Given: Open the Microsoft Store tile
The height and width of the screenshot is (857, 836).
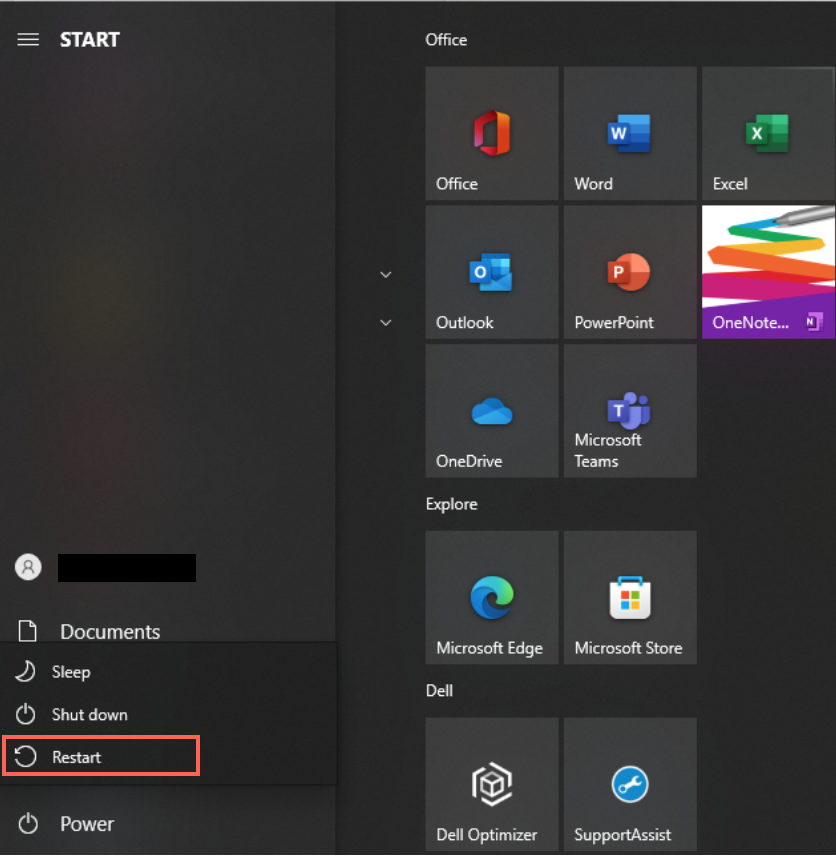Looking at the screenshot, I should click(x=630, y=597).
